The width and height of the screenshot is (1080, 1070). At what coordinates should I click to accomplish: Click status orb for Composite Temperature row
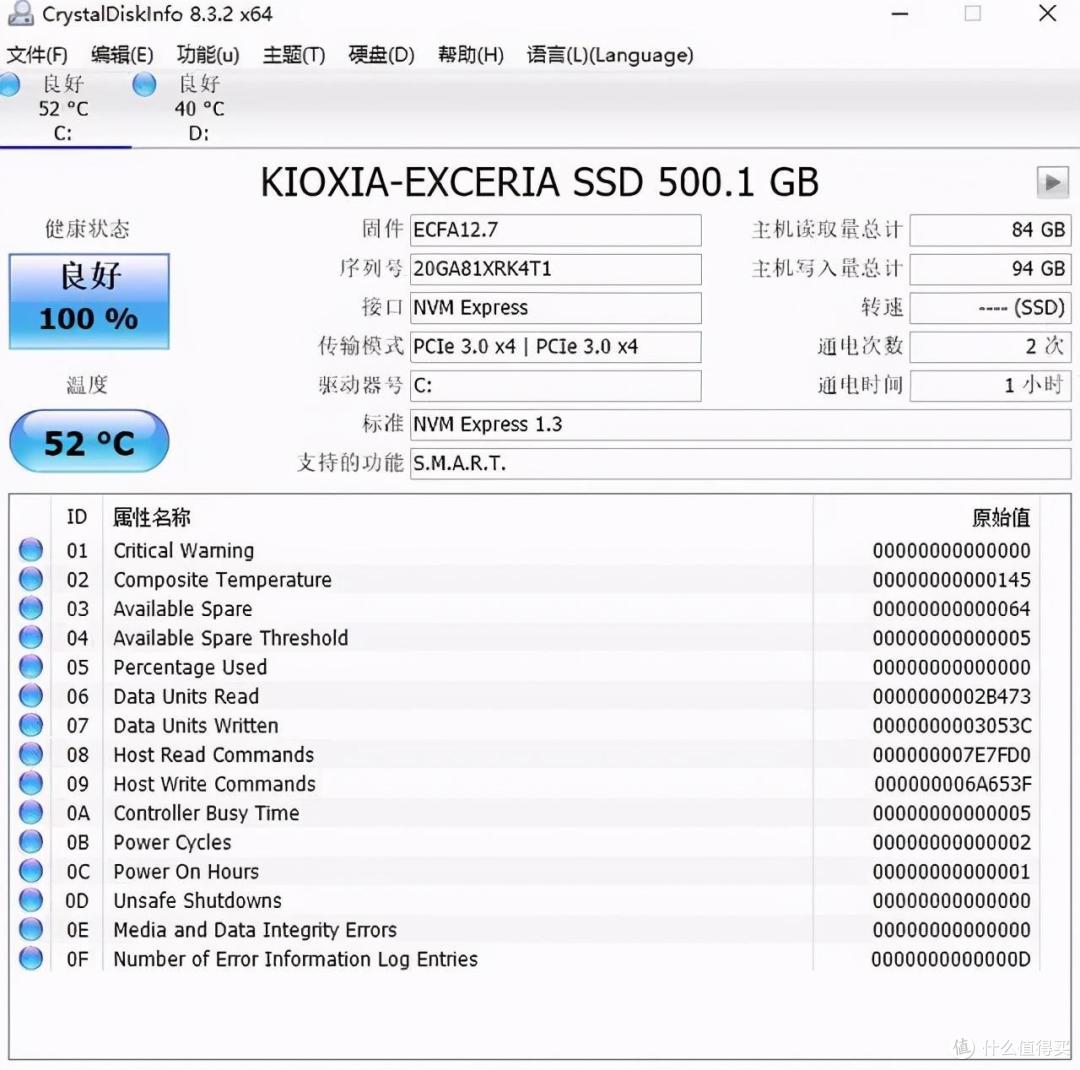31,579
